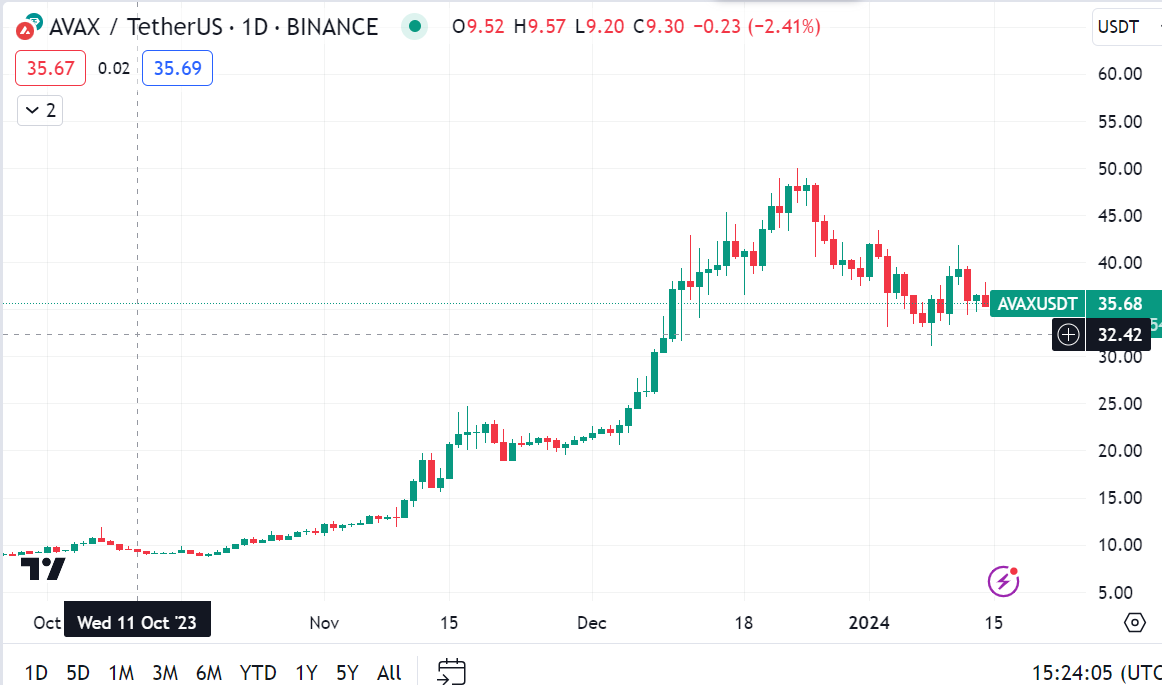
Task: Click the red 35.67 sell button
Action: point(50,68)
